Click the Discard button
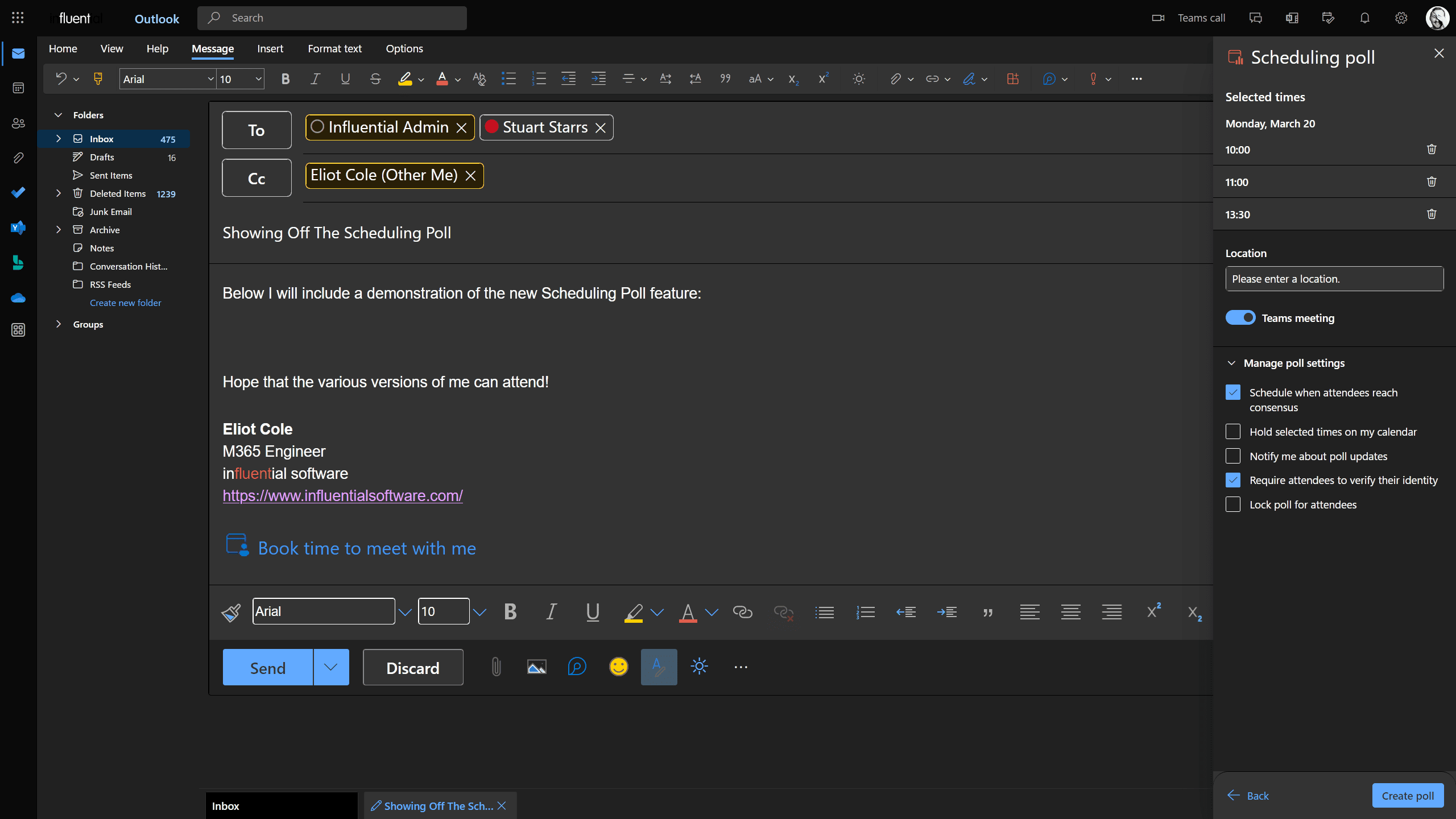Viewport: 1456px width, 819px height. coord(413,667)
